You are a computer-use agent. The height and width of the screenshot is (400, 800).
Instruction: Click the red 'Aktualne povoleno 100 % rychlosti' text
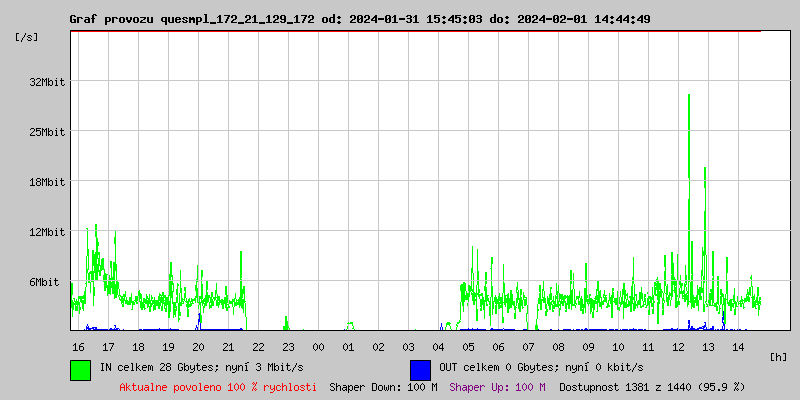click(x=218, y=387)
